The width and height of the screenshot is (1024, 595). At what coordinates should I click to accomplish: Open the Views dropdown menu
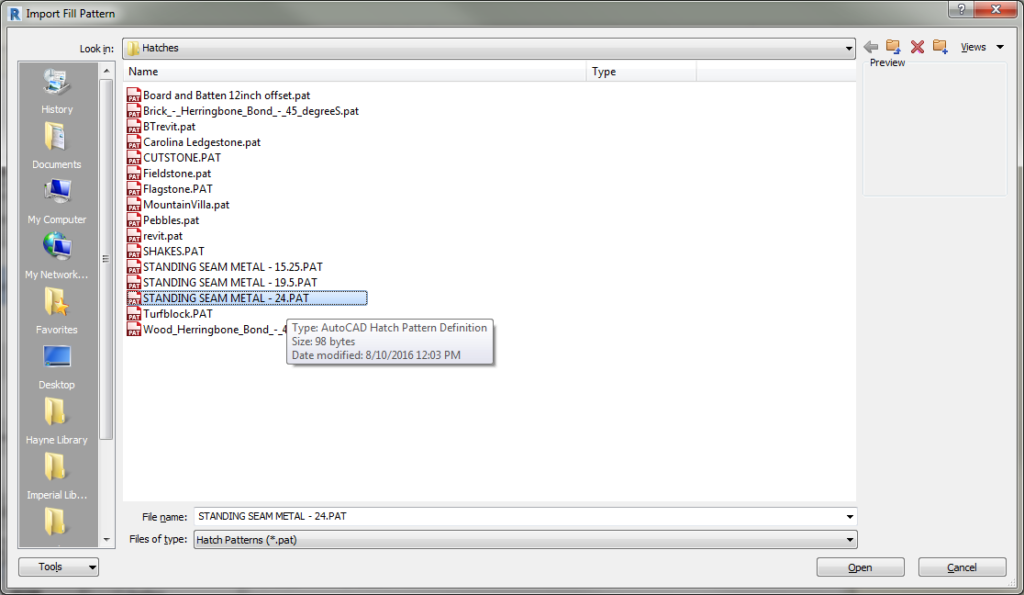point(982,47)
